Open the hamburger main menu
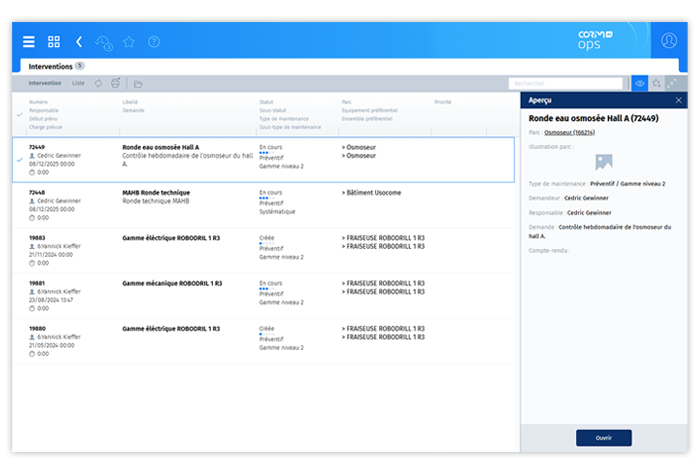 (x=28, y=42)
